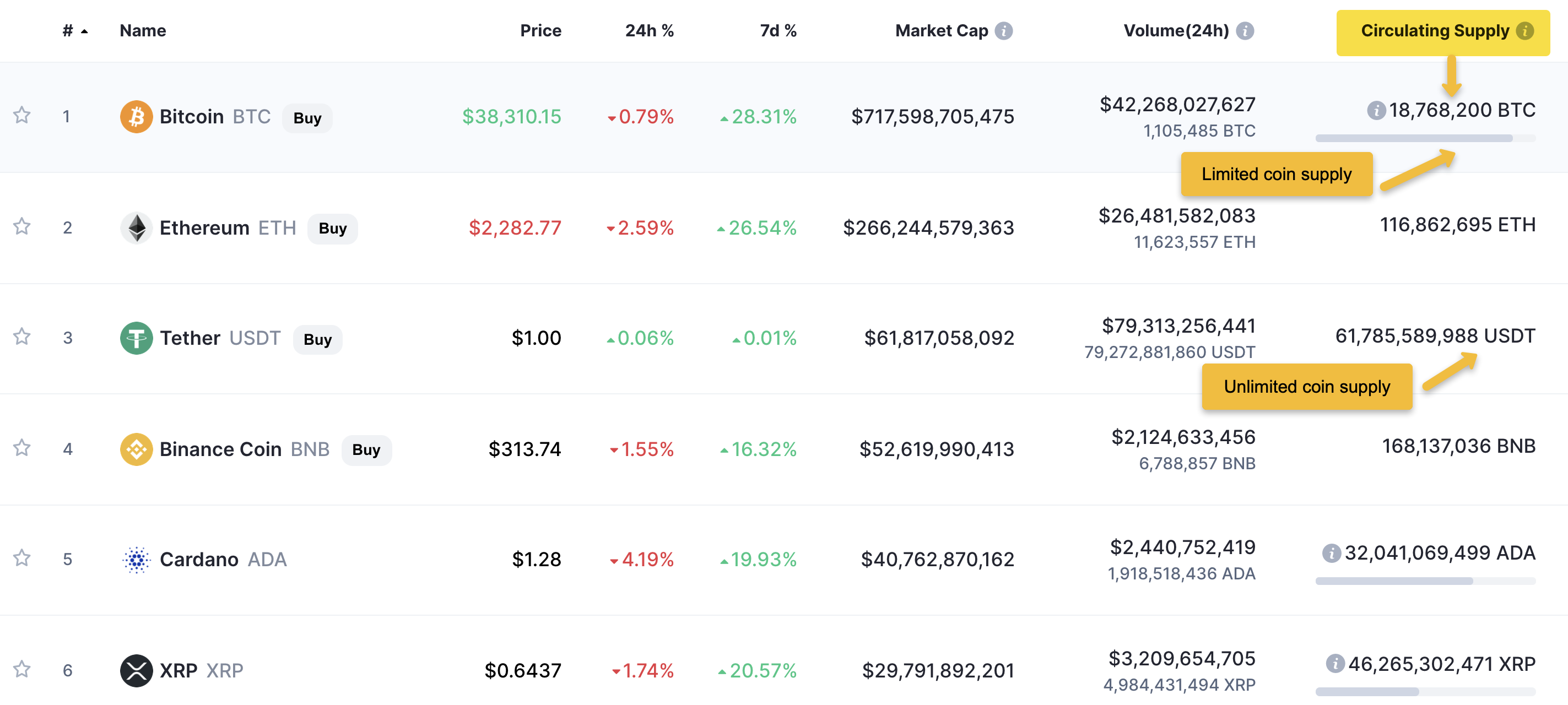Click the Bitcoin logo icon
This screenshot has height=705, width=1568.
136,117
